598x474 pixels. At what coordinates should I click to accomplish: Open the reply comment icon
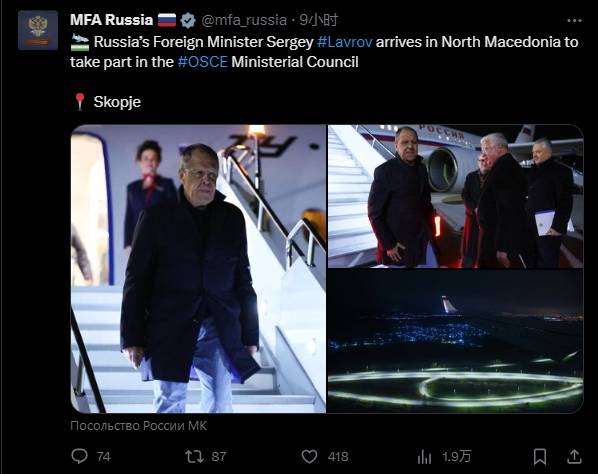pos(79,456)
